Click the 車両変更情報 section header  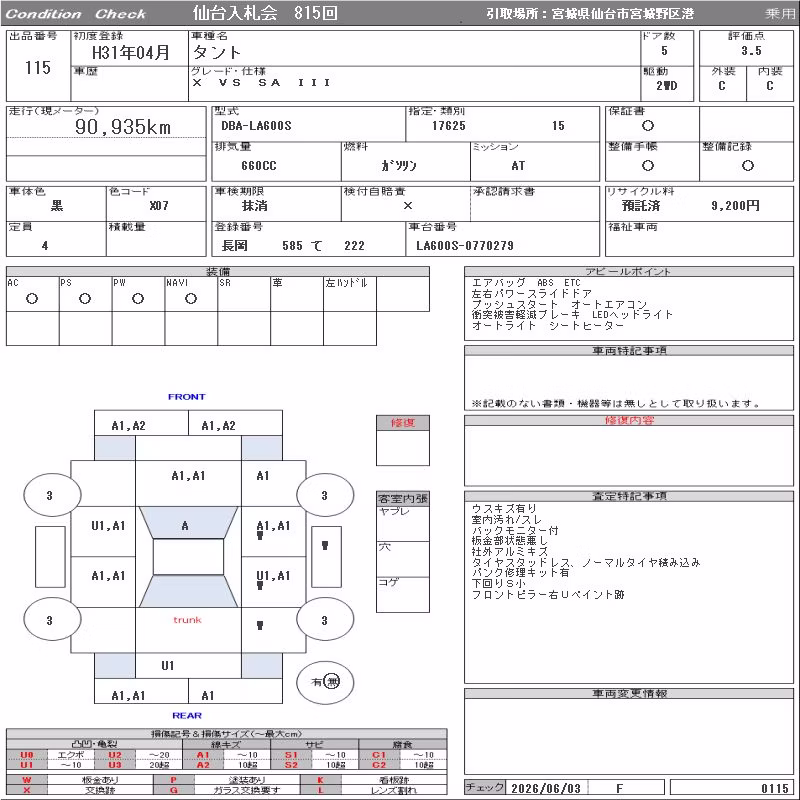tap(629, 693)
